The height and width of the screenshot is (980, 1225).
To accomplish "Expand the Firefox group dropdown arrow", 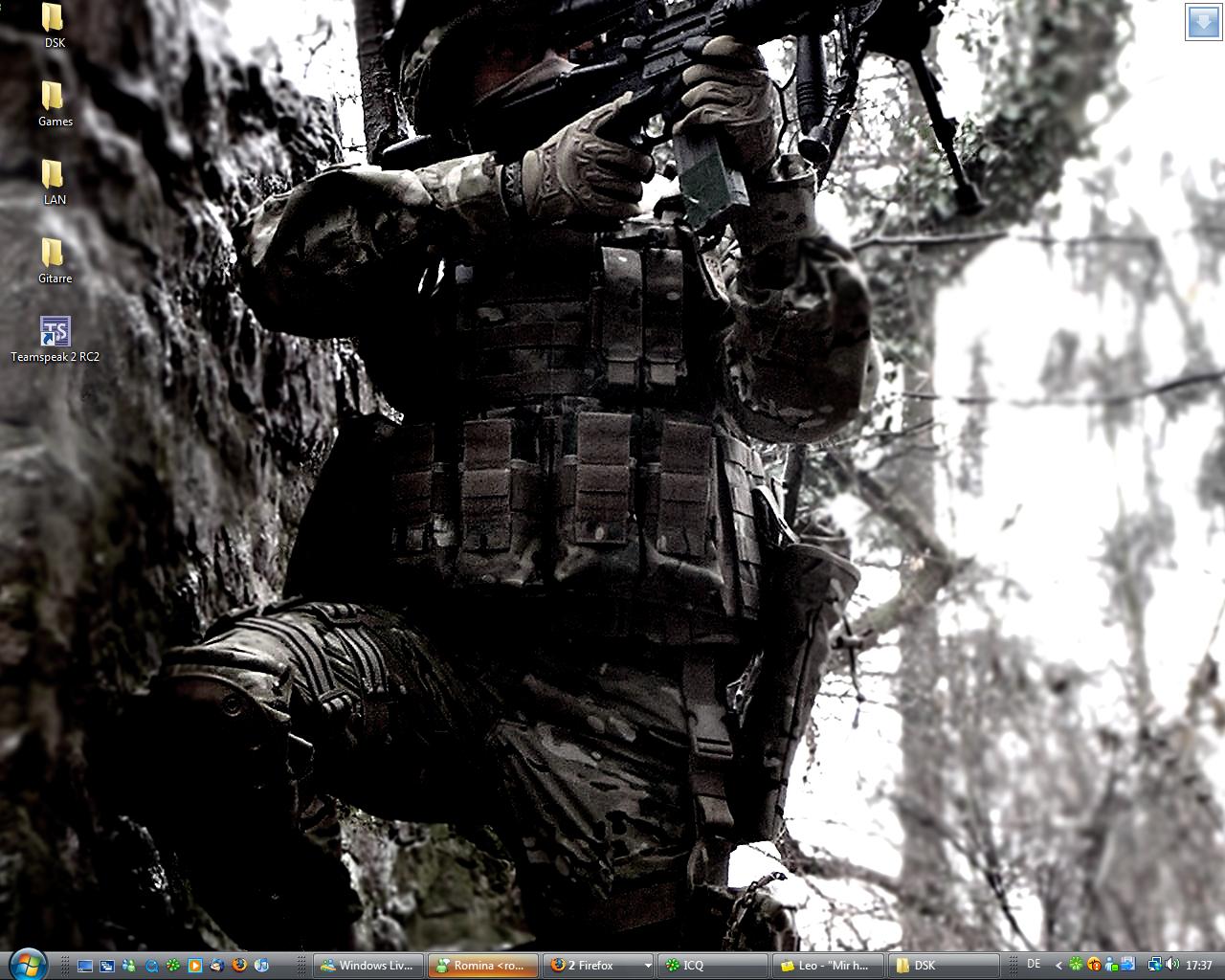I will (648, 966).
